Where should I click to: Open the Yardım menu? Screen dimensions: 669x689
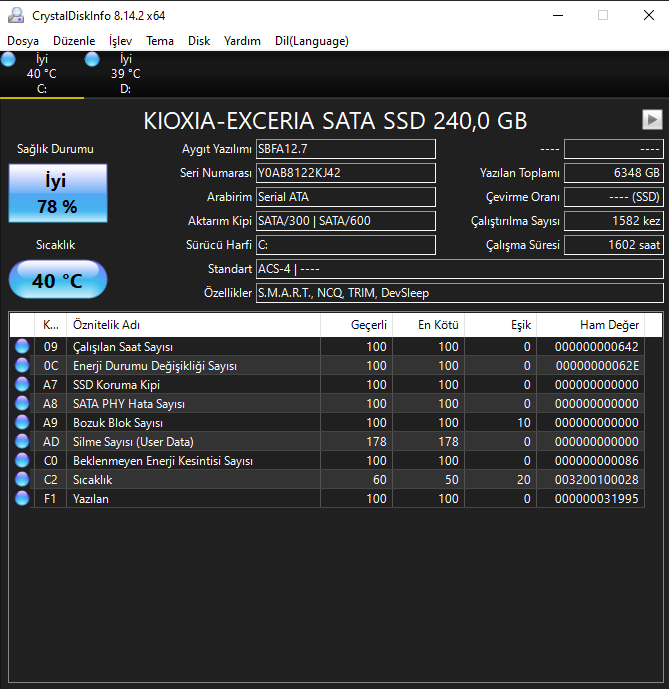click(242, 41)
